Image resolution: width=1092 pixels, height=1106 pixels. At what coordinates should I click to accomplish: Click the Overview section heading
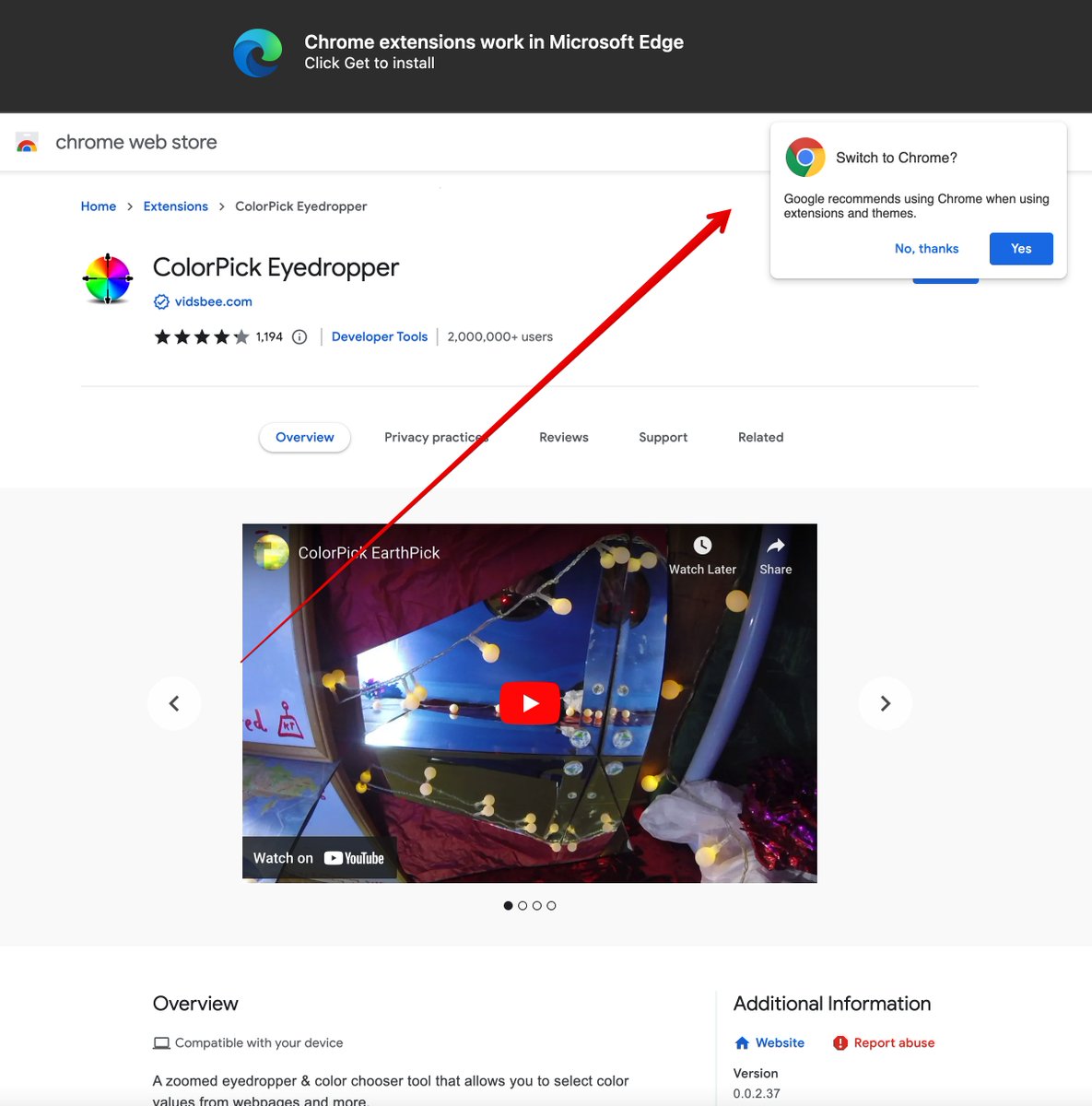tap(195, 1004)
